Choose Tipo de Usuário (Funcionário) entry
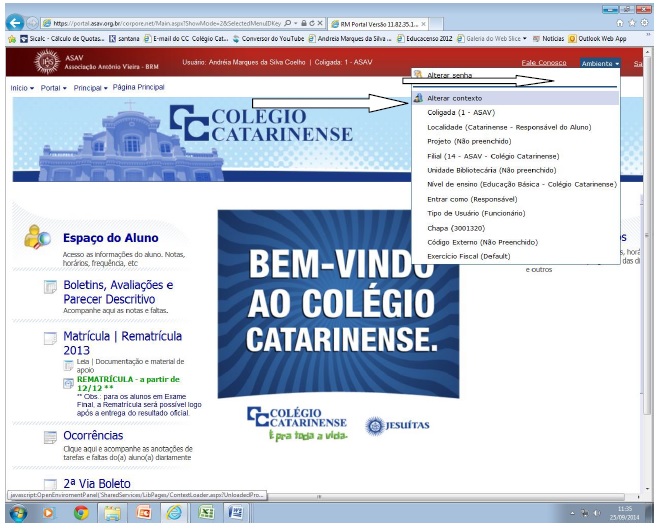Viewport: 659px width, 530px height. [476, 213]
